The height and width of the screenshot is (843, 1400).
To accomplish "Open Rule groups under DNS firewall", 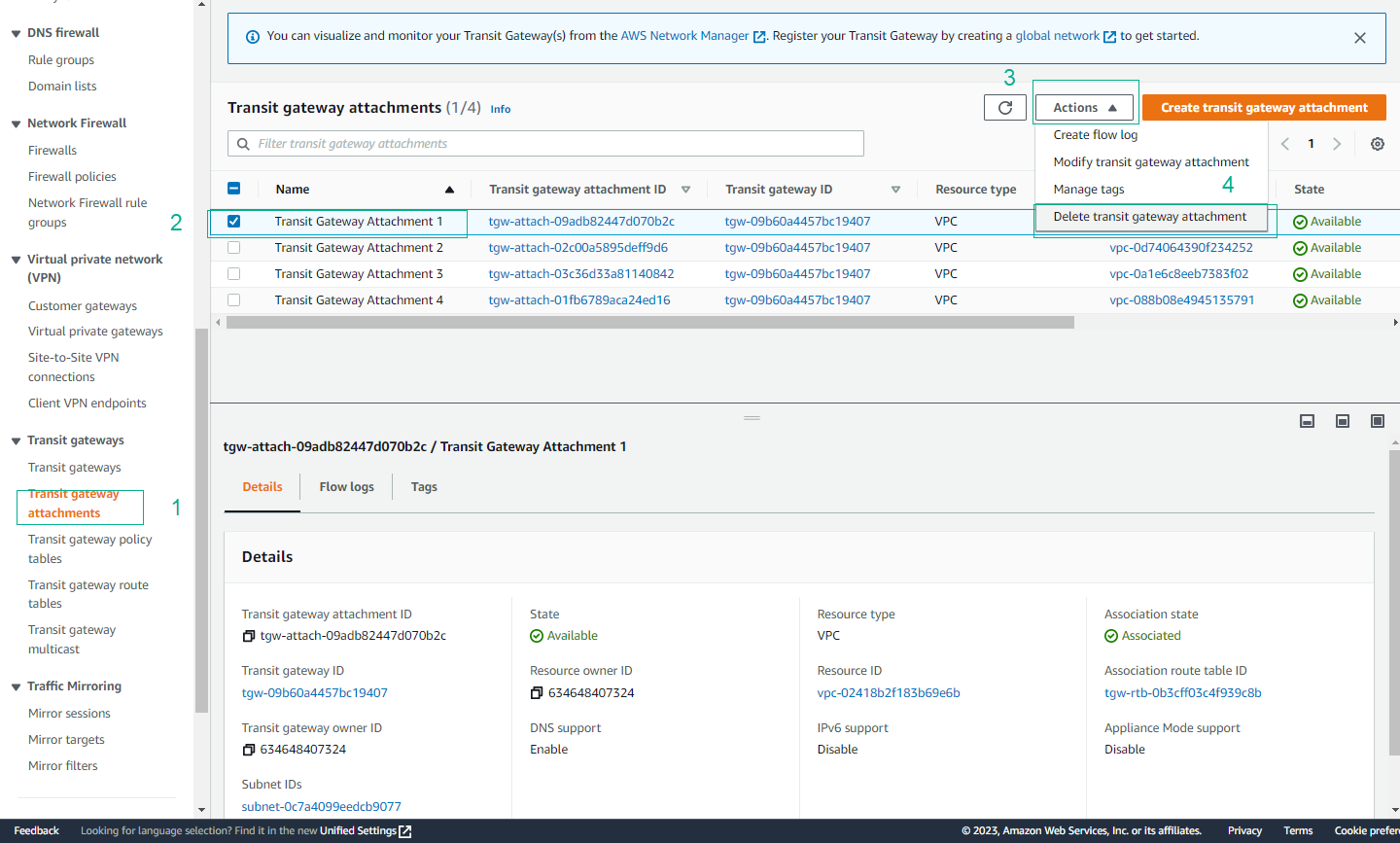I will tap(61, 60).
